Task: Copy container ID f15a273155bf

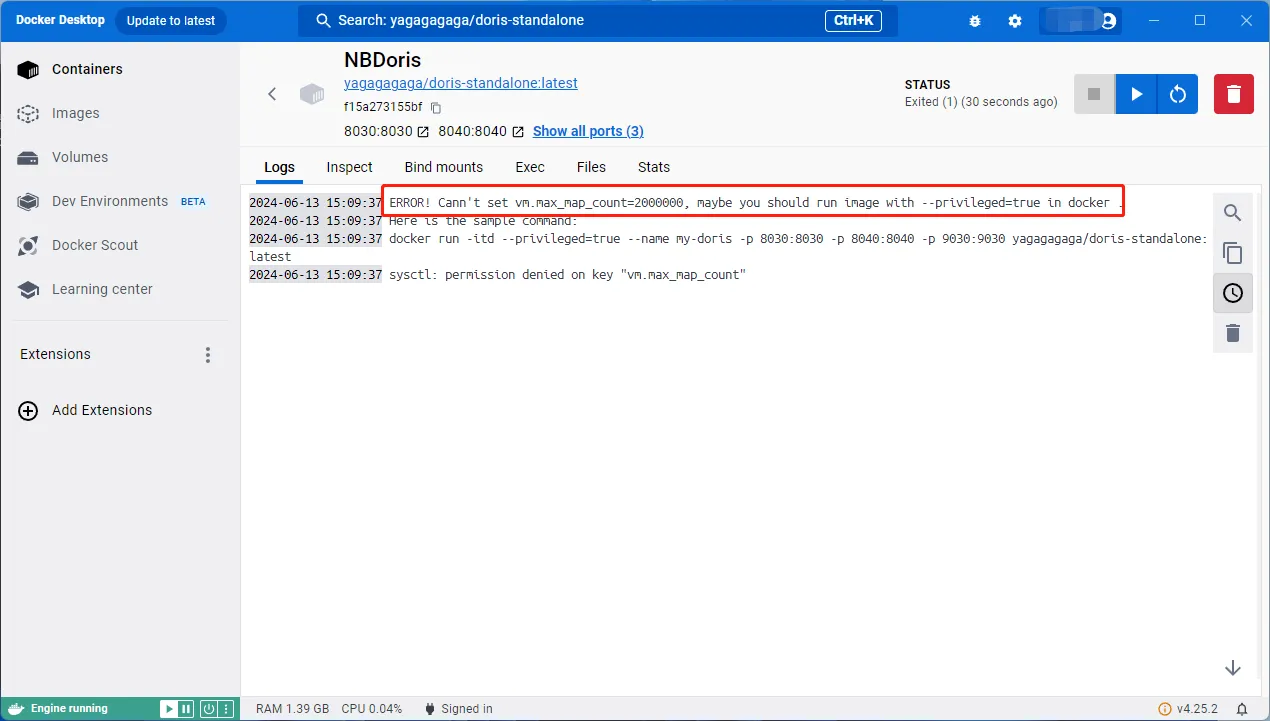Action: click(436, 107)
